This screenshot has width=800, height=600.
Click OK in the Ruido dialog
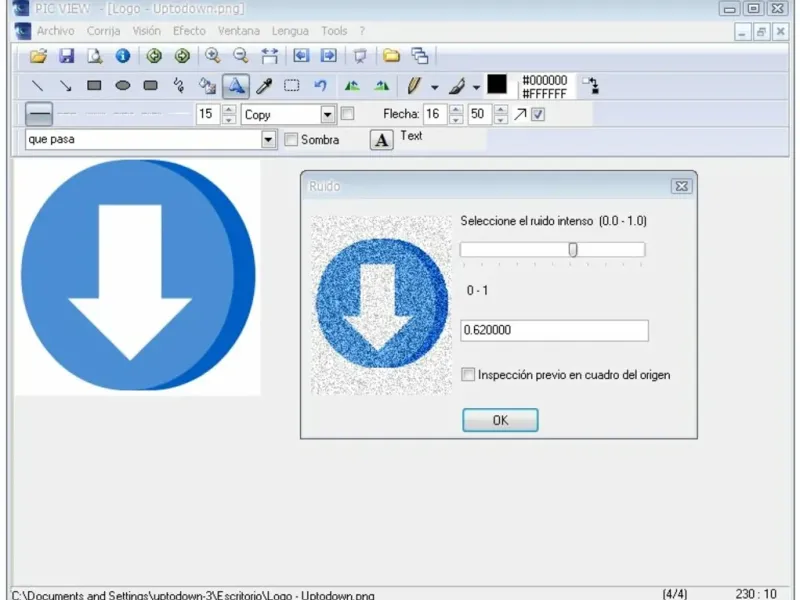click(500, 420)
